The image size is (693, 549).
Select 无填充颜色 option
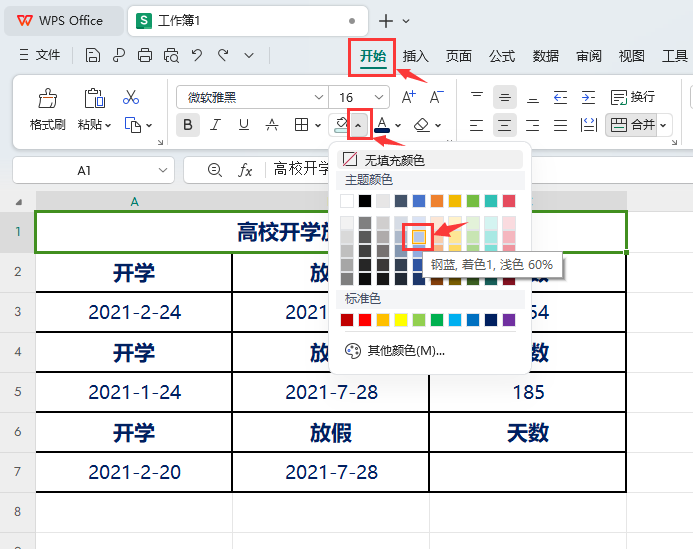(430, 160)
